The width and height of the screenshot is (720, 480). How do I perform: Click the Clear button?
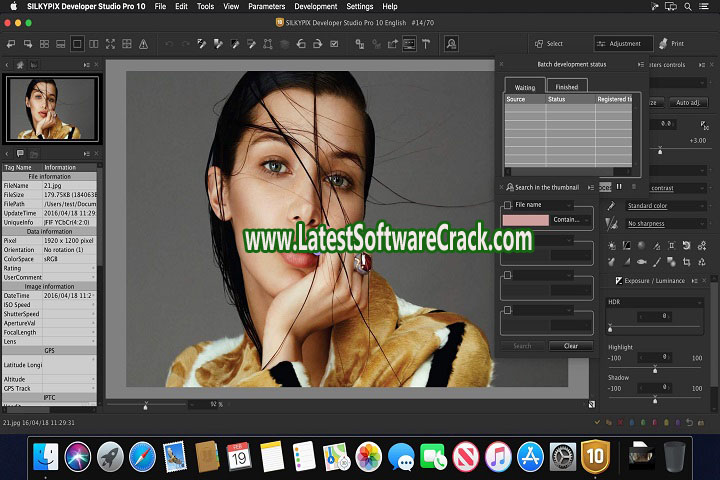[571, 346]
